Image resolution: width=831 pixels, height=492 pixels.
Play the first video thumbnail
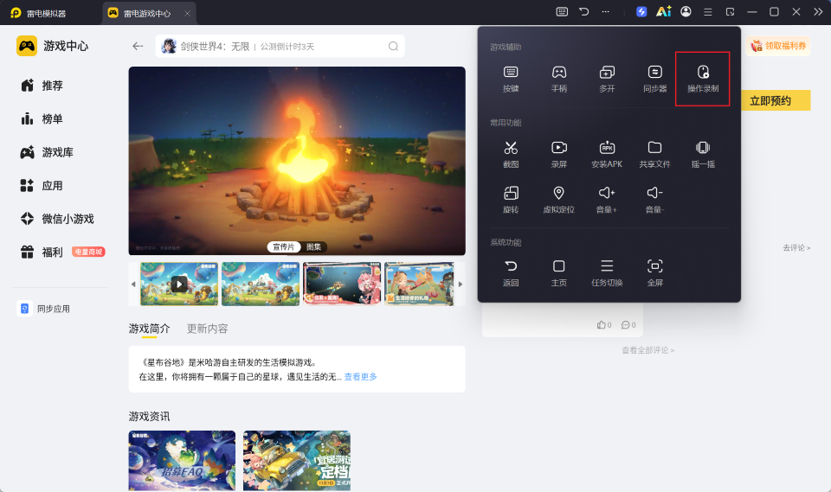tap(179, 284)
